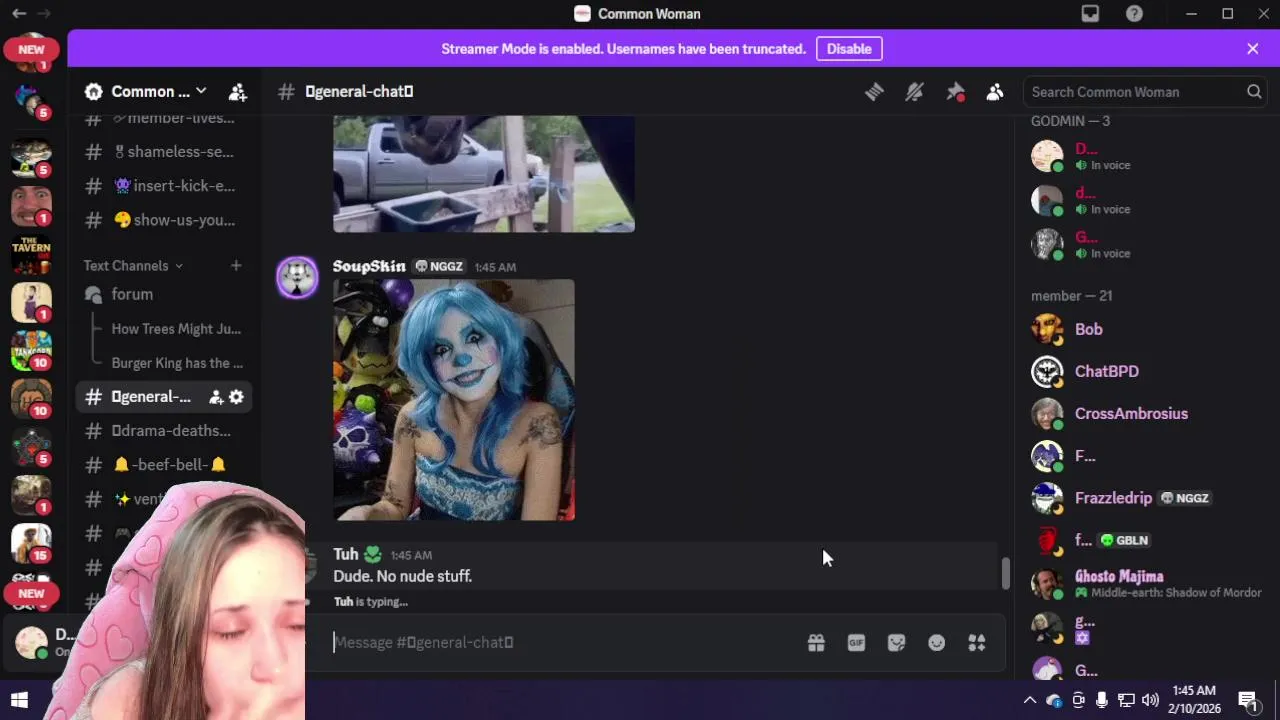Click the general-chat channel title in header
This screenshot has width=1280, height=720.
pyautogui.click(x=359, y=92)
